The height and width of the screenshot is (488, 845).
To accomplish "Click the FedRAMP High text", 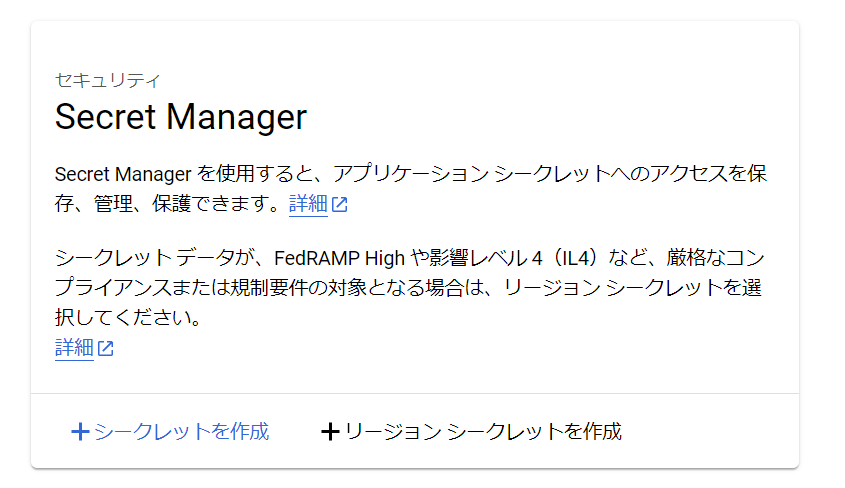I will click(x=340, y=259).
